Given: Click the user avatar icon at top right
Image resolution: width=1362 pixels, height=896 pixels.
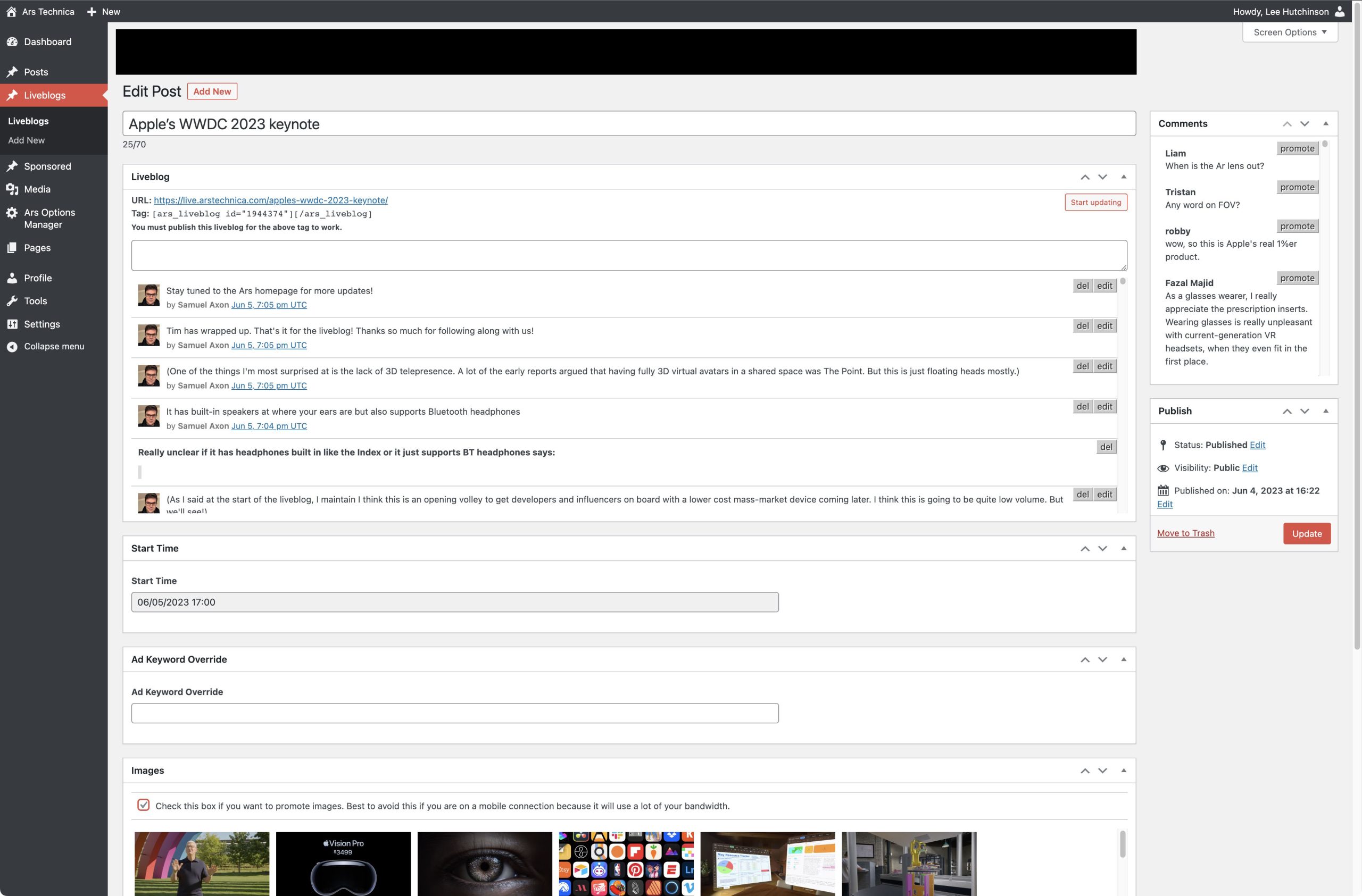Looking at the screenshot, I should (1340, 12).
